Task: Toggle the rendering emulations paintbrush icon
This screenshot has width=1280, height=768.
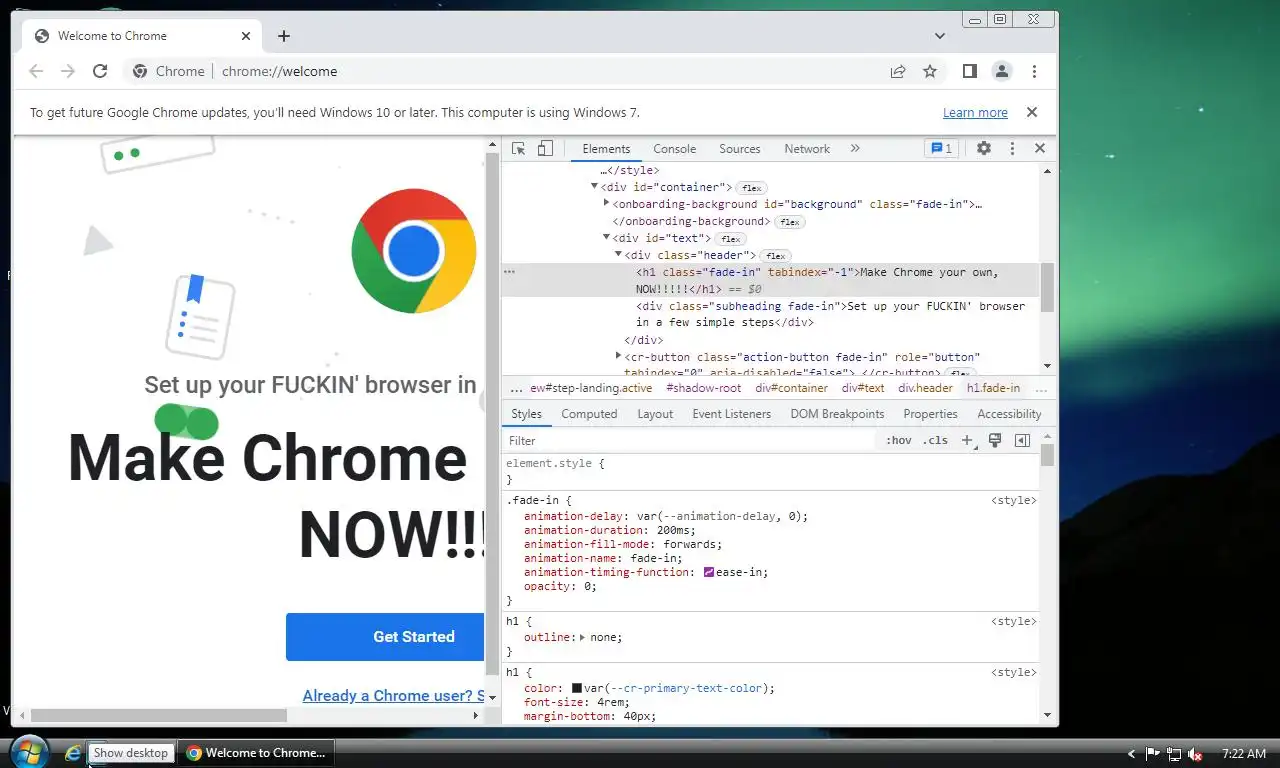Action: (x=995, y=440)
